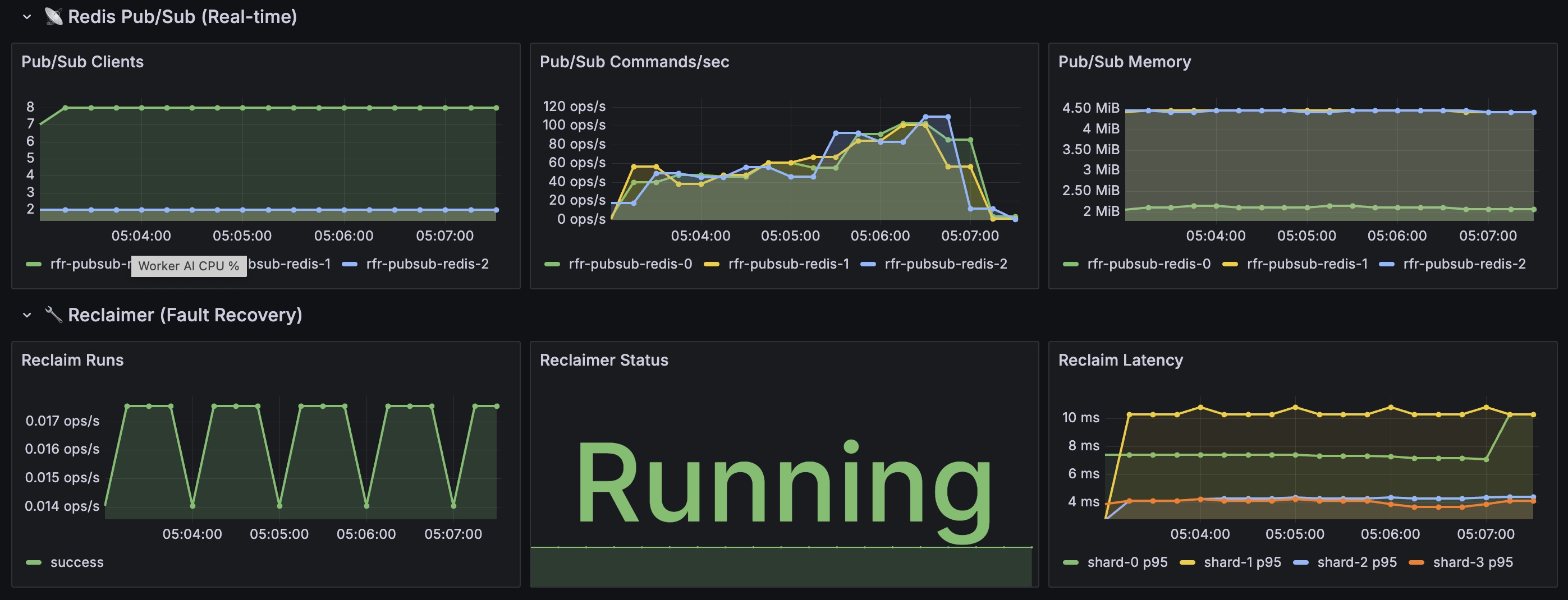Open the Pub/Sub Clients panel title
This screenshot has width=1568, height=600.
coord(82,62)
